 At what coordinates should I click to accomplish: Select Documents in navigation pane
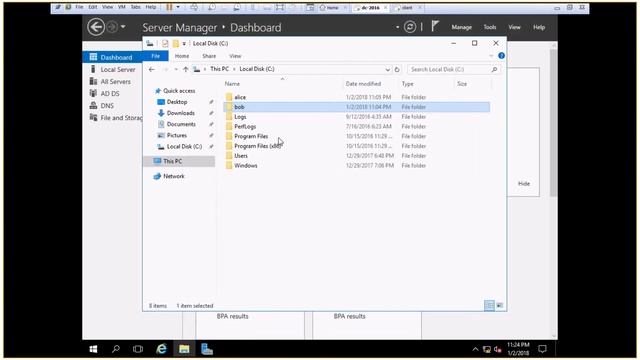[x=181, y=124]
